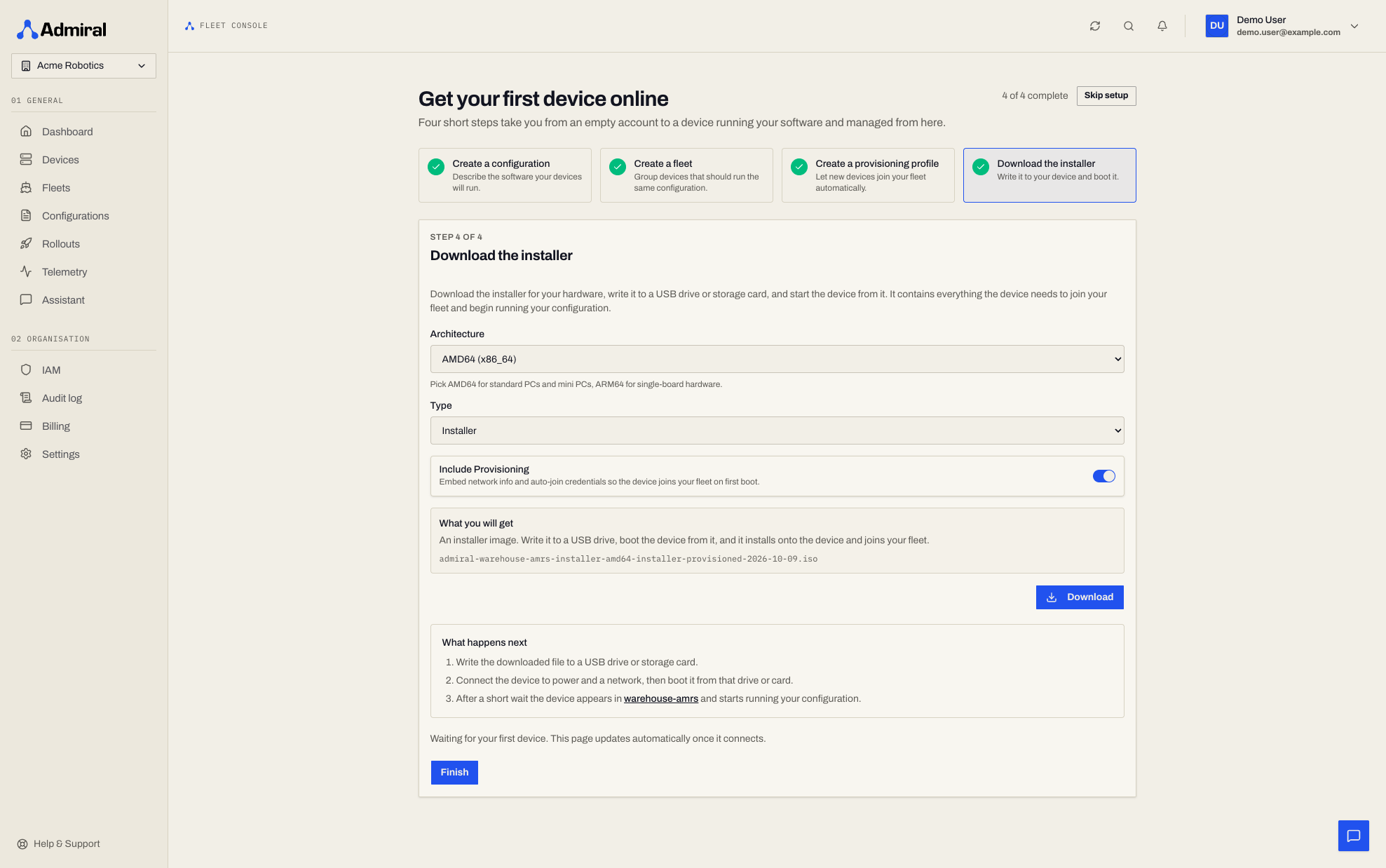Screen dimensions: 1386x868
Task: Click the Billing card icon
Action: point(26,426)
